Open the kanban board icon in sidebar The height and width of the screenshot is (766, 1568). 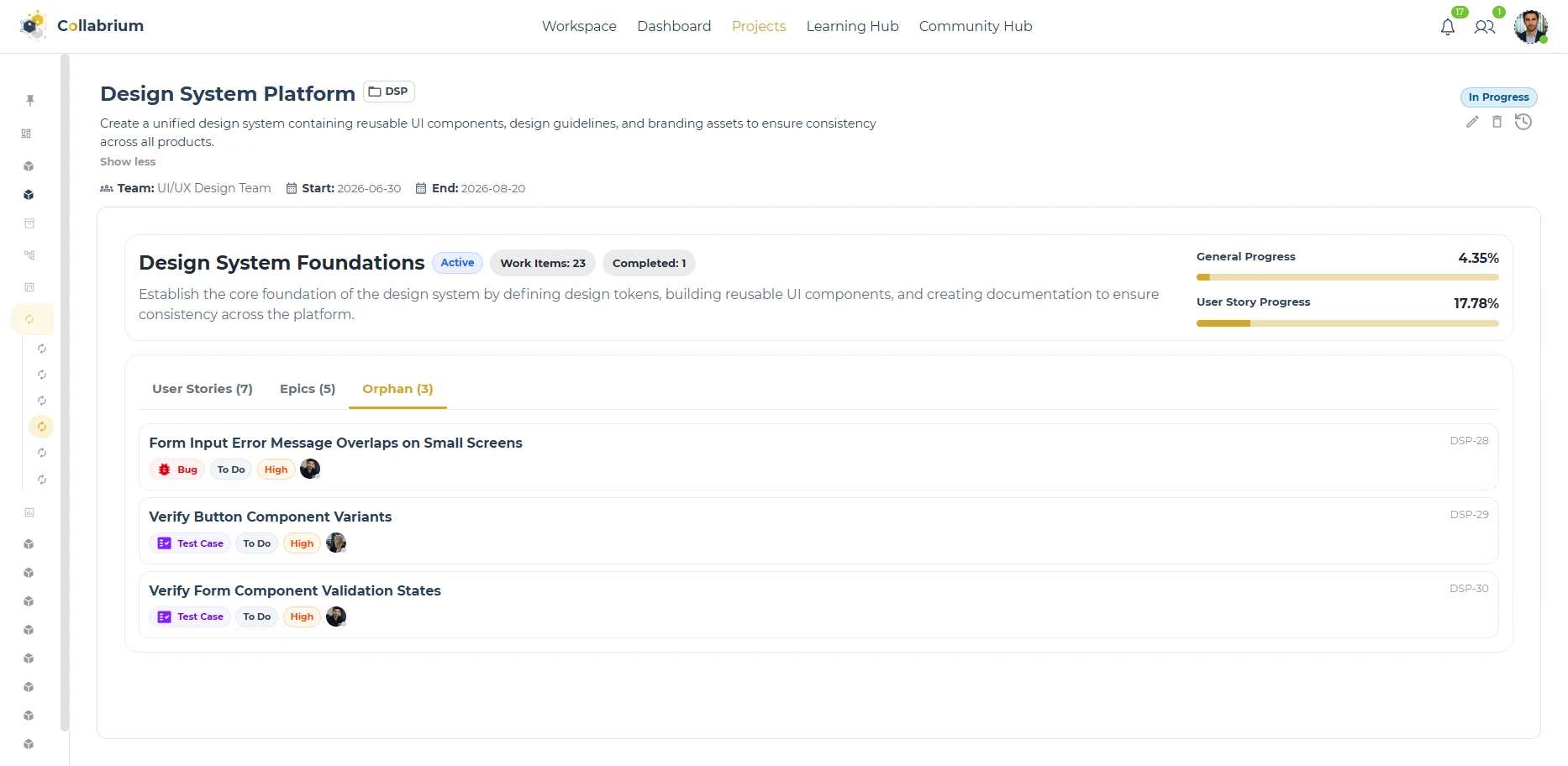tap(29, 287)
